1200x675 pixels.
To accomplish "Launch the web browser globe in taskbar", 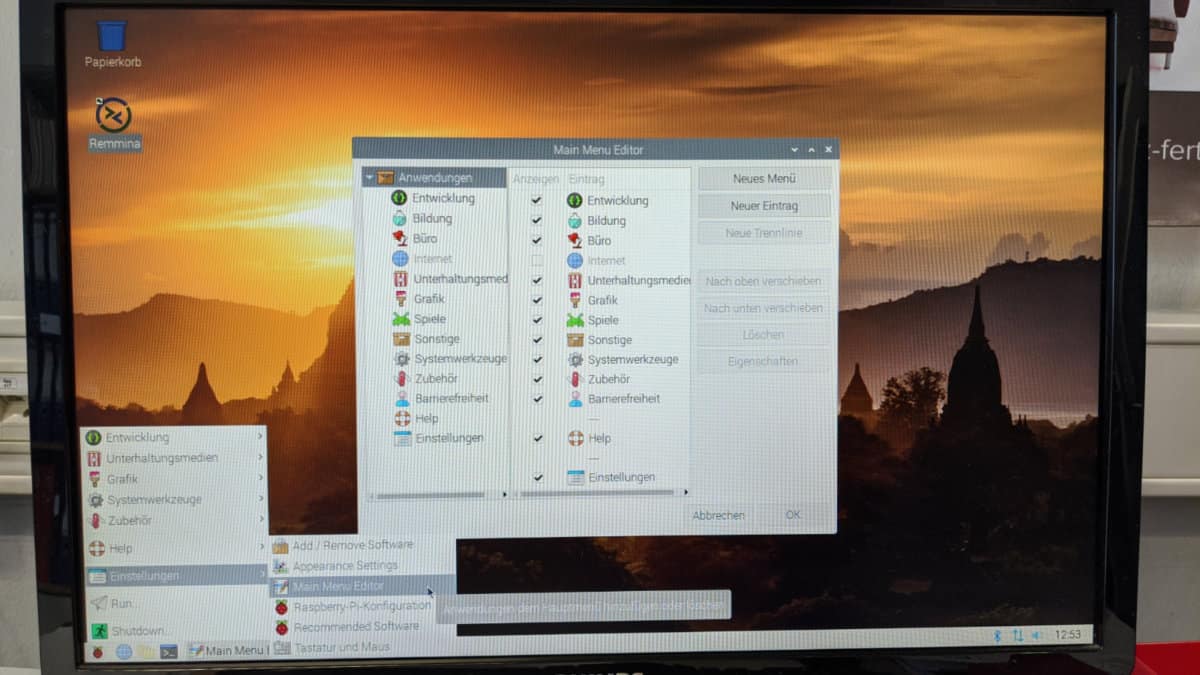I will tap(124, 651).
